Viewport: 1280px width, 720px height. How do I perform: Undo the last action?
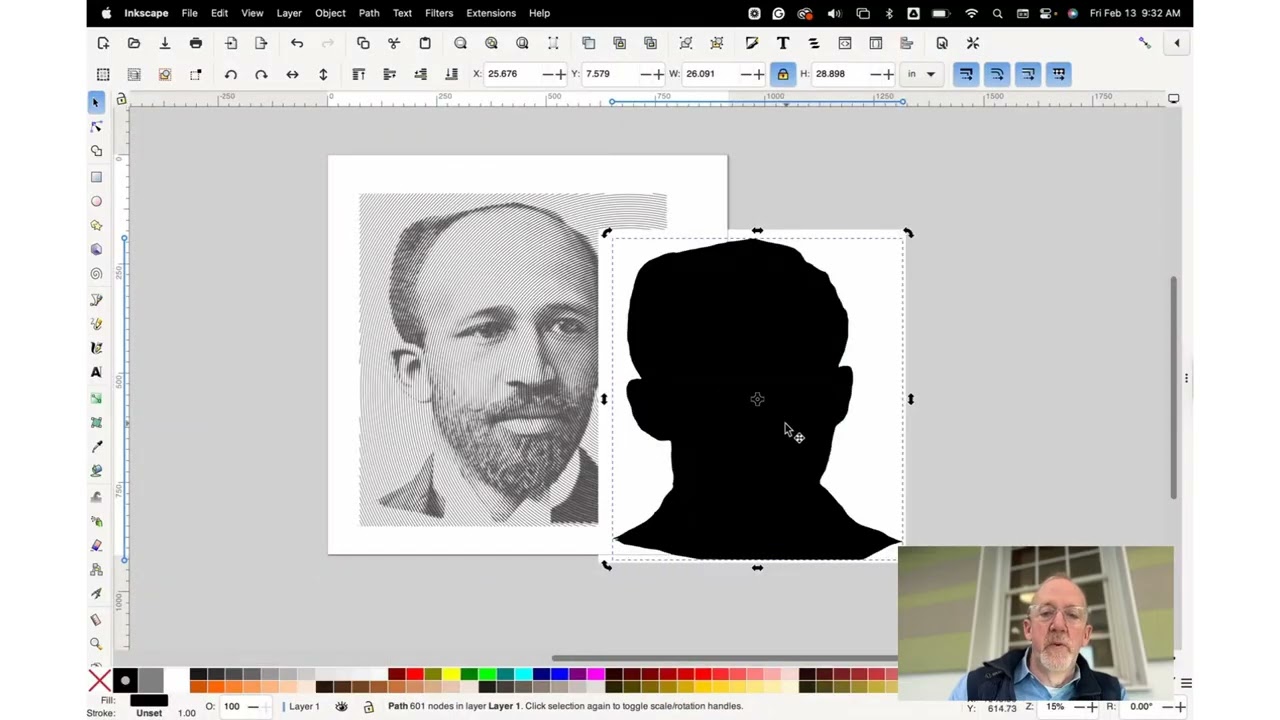(297, 43)
